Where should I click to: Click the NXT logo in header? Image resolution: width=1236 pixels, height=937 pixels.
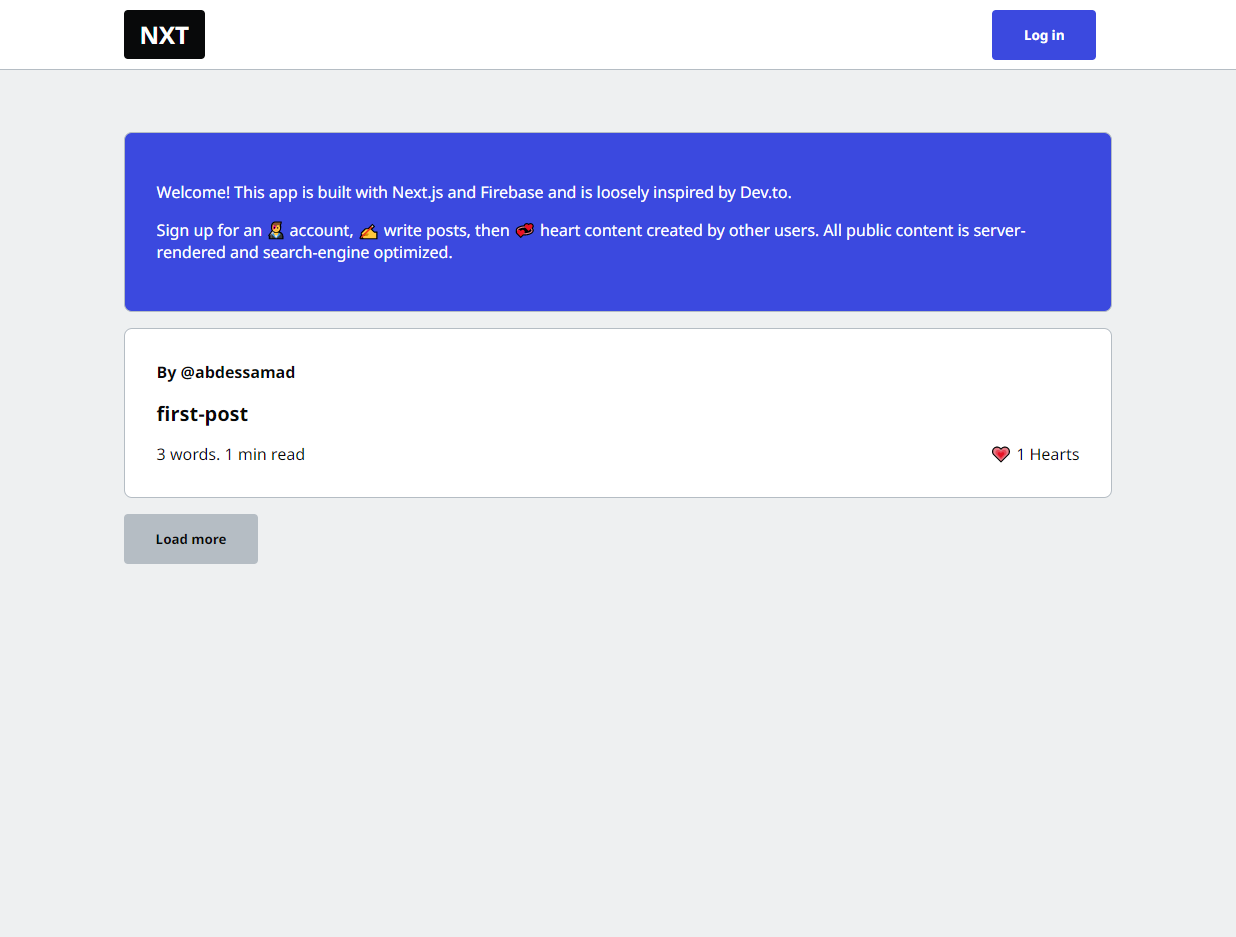[164, 35]
